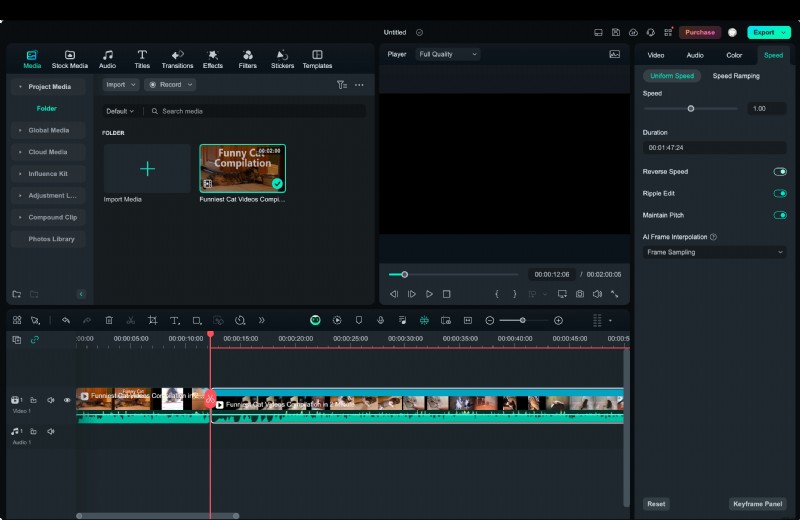
Task: Select the Text tool in timeline toolbar
Action: point(174,320)
